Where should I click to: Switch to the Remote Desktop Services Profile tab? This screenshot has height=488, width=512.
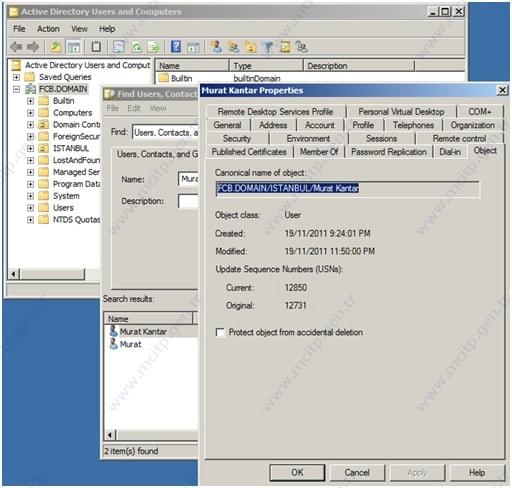[x=275, y=112]
